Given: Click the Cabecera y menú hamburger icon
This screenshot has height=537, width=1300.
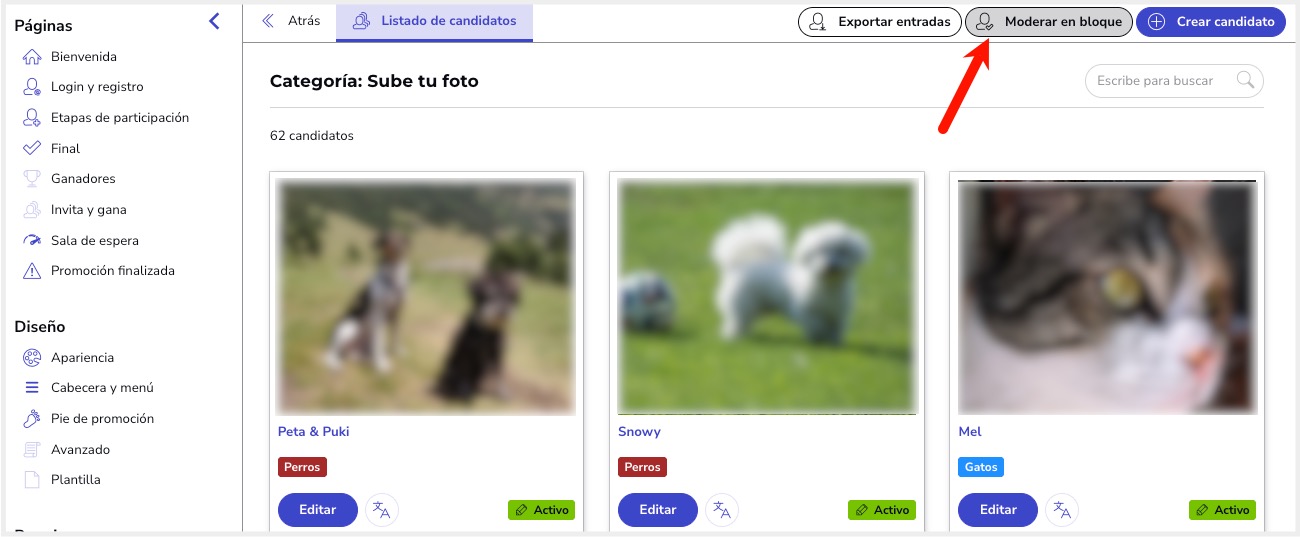Looking at the screenshot, I should pos(32,388).
